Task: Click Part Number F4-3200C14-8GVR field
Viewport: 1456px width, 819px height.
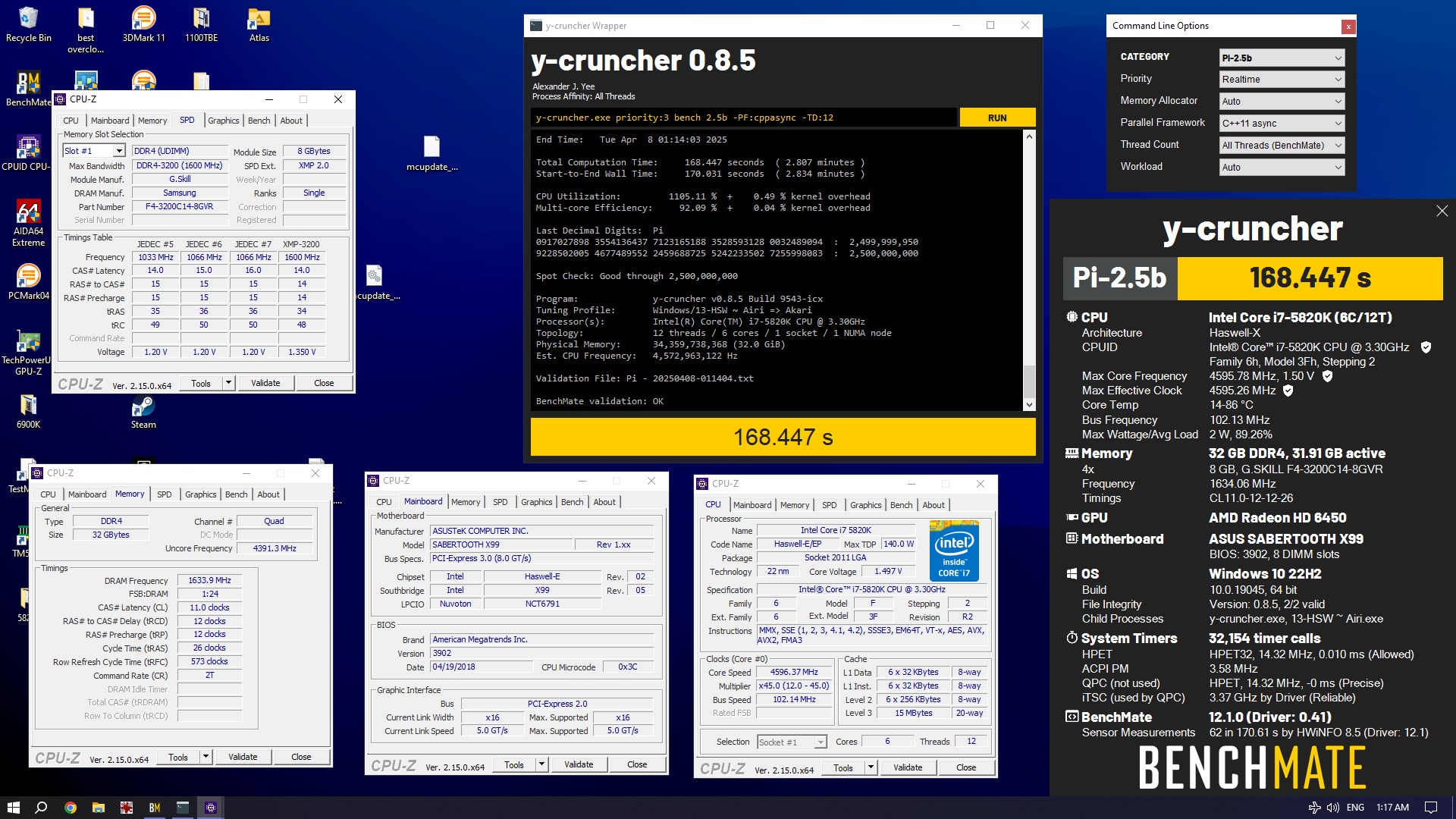Action: (180, 206)
